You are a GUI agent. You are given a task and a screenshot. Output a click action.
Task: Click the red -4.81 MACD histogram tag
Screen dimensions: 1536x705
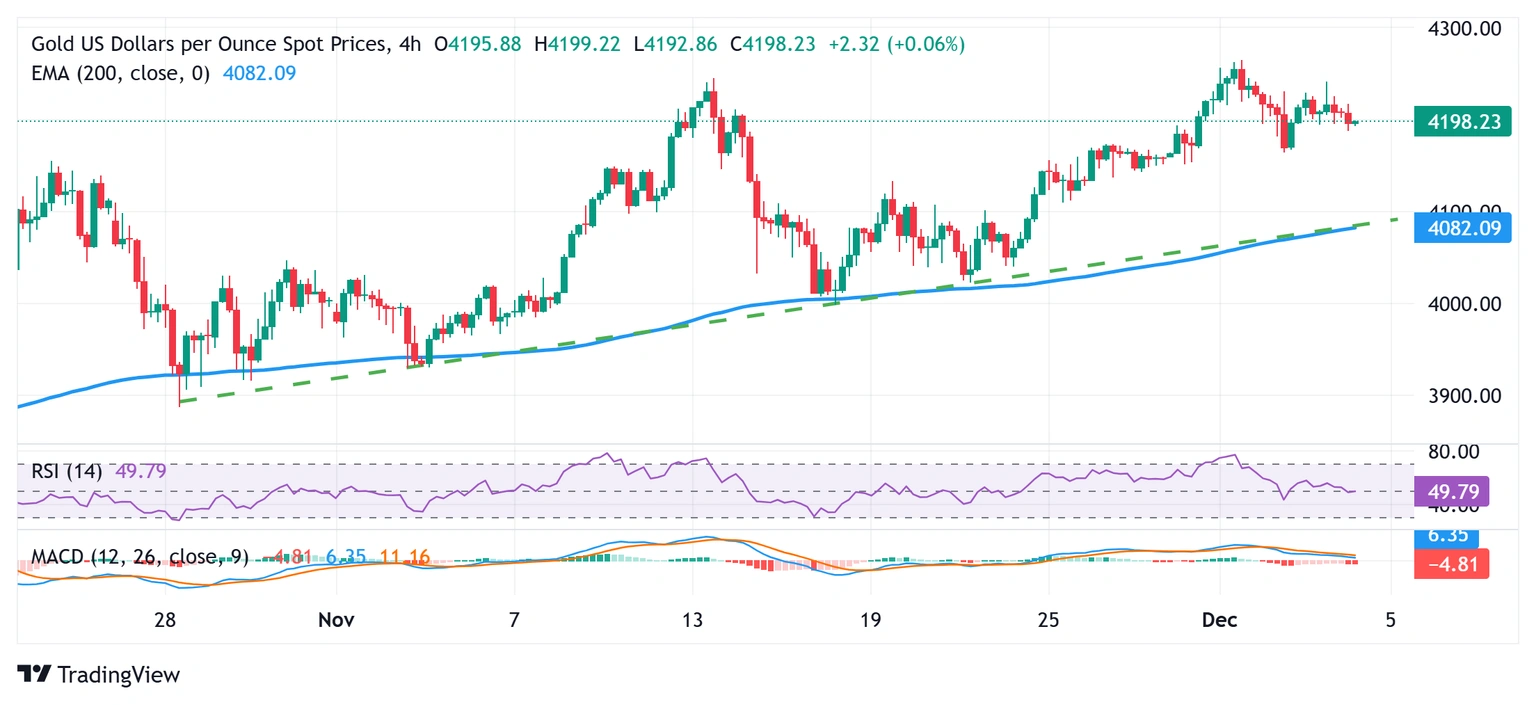[x=1452, y=564]
